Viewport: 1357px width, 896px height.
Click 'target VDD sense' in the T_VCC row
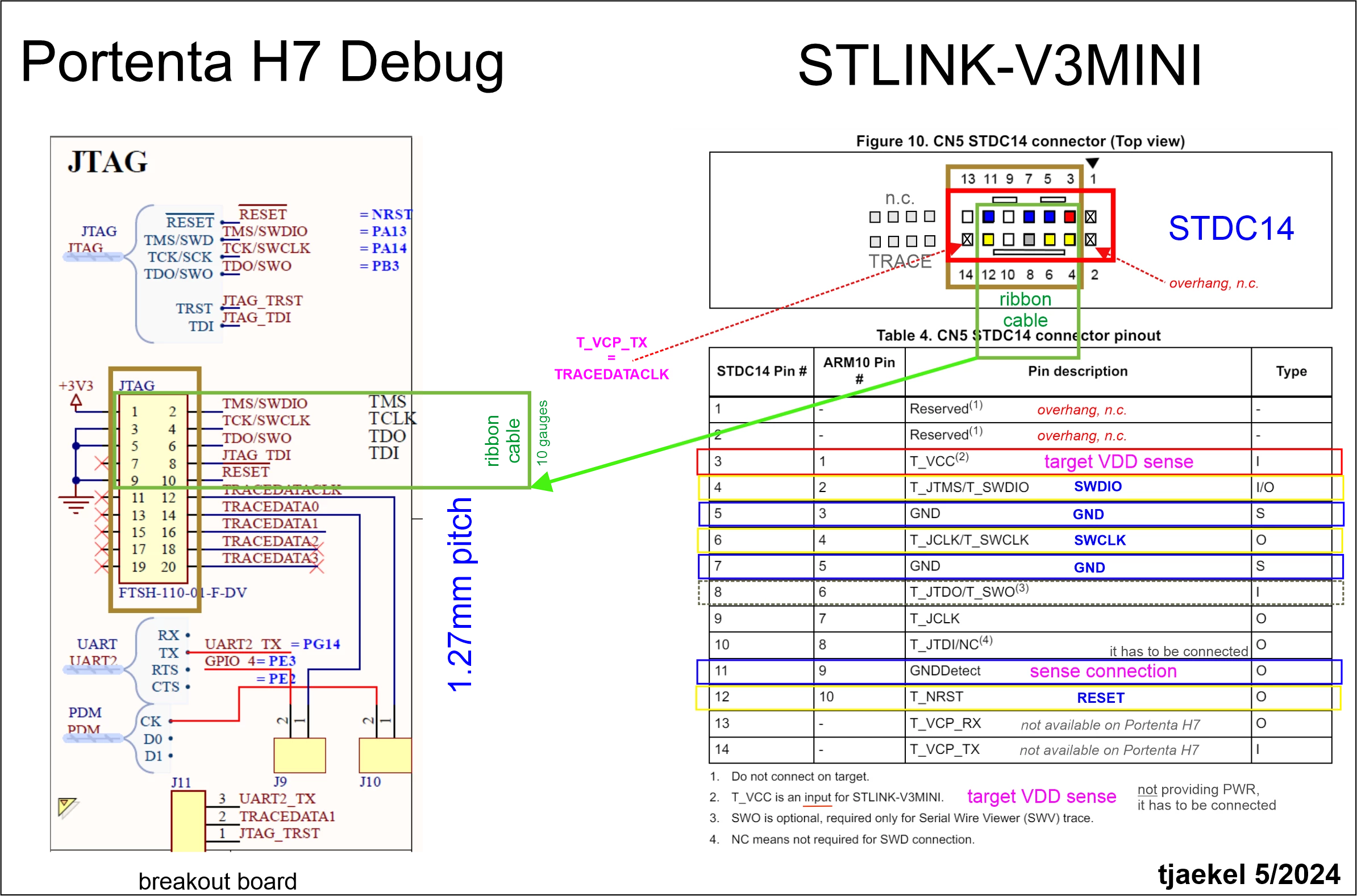(1119, 461)
